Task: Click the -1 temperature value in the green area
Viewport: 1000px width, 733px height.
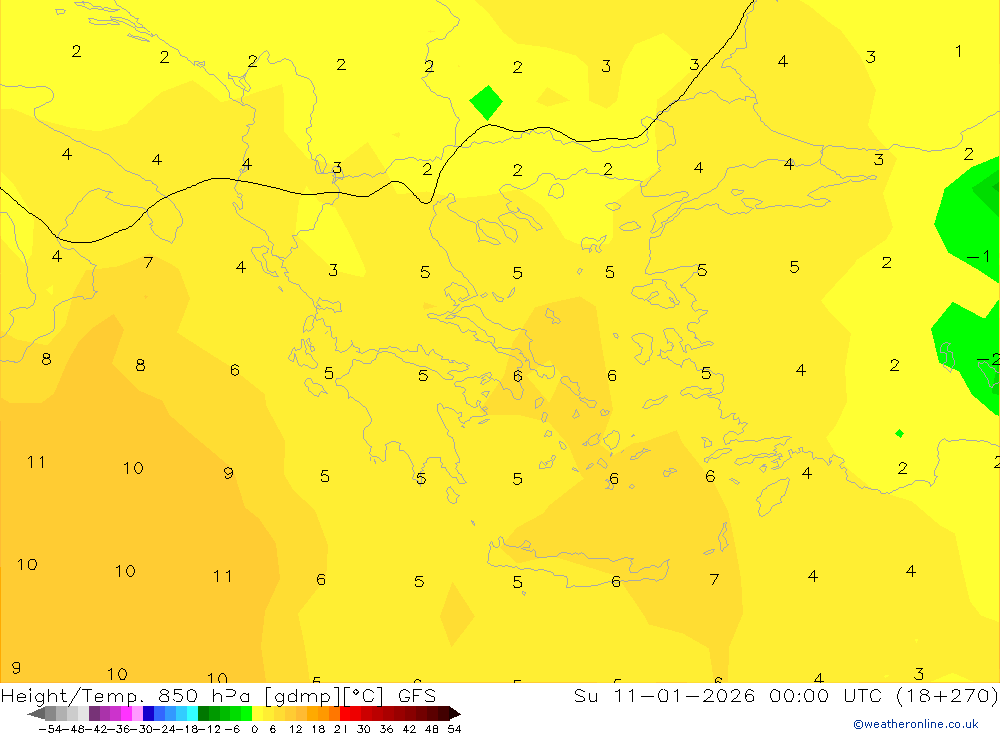Action: click(978, 256)
